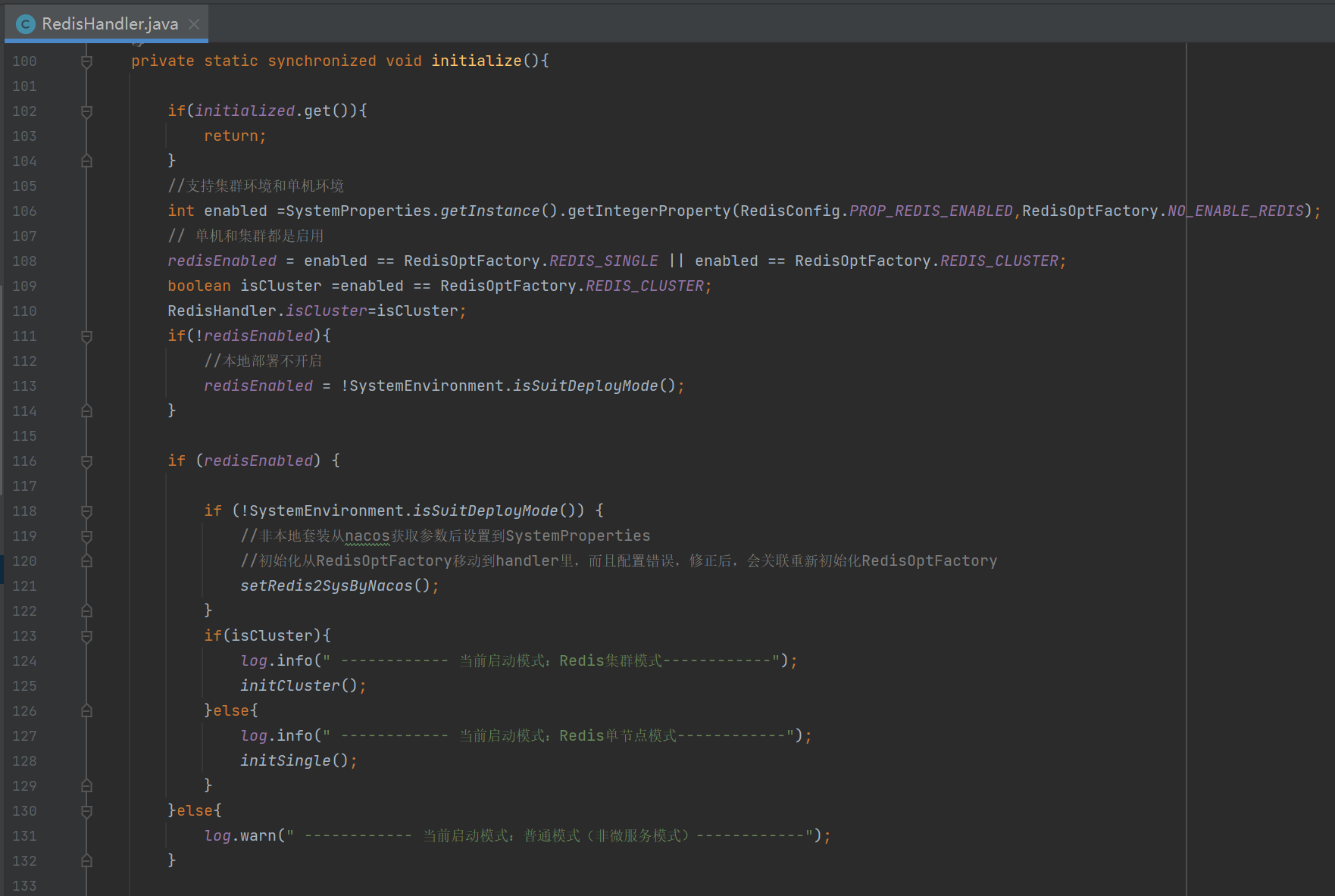
Task: Fold the if(initialized.get()) block at line 102
Action: point(86,111)
